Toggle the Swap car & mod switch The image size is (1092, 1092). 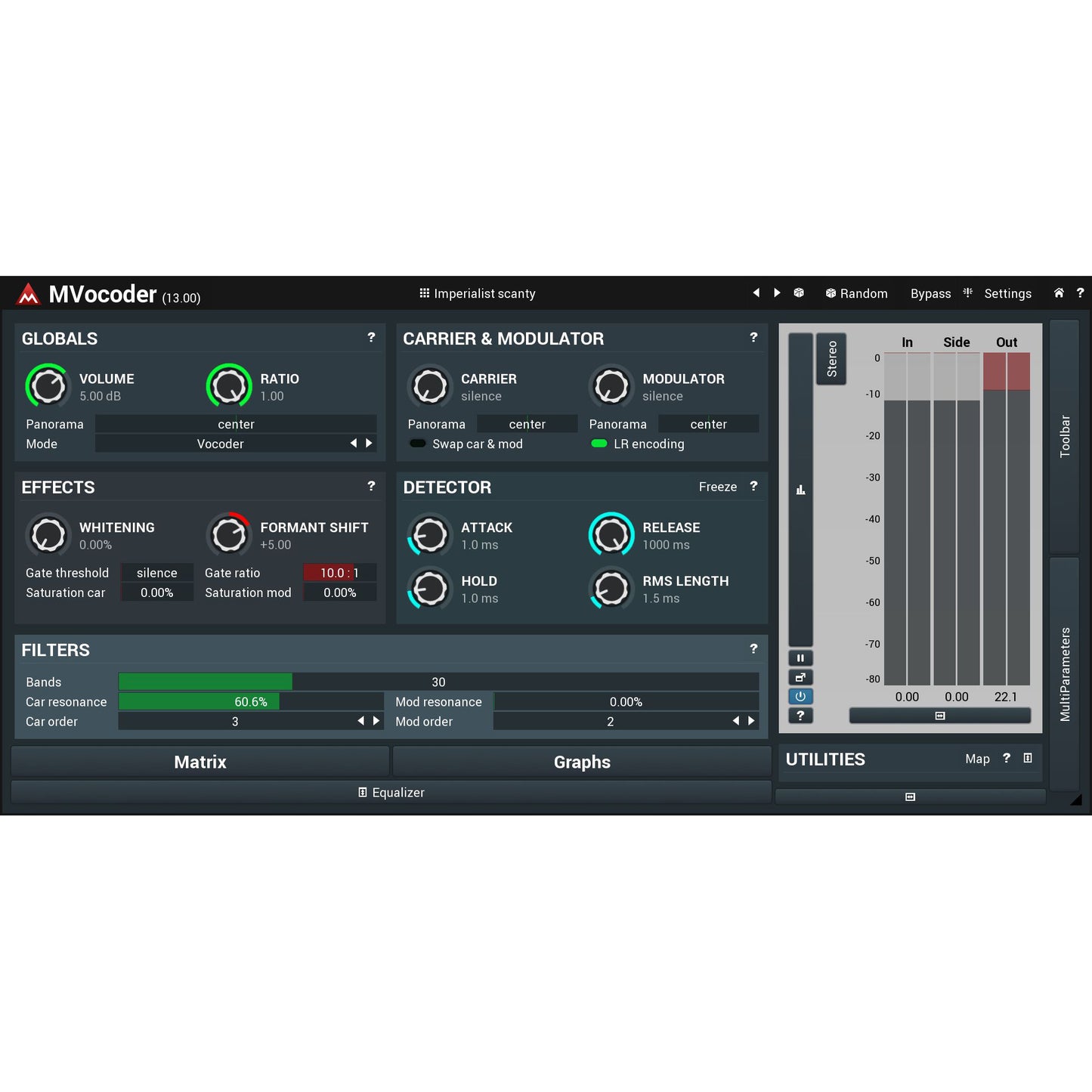(x=418, y=444)
